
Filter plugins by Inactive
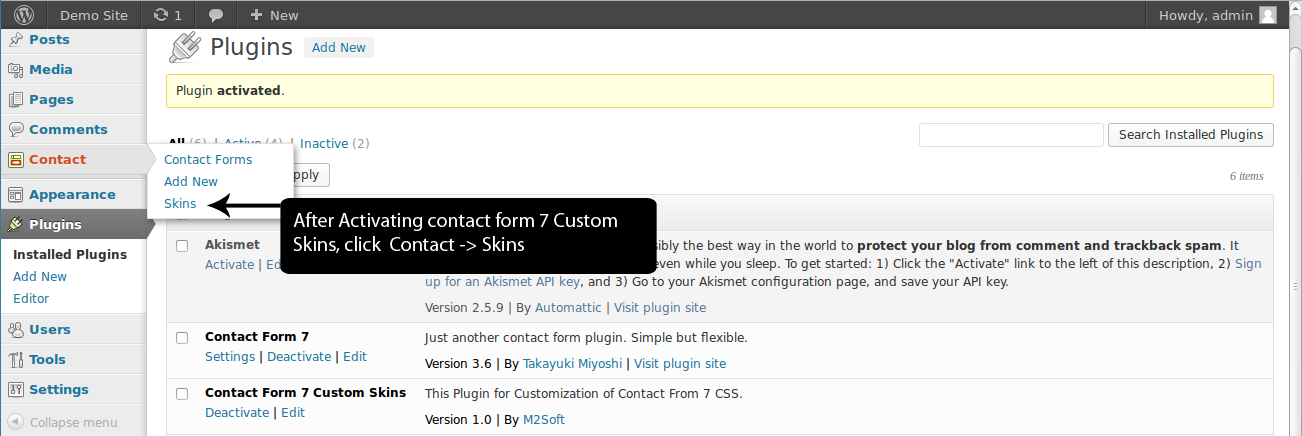(324, 144)
